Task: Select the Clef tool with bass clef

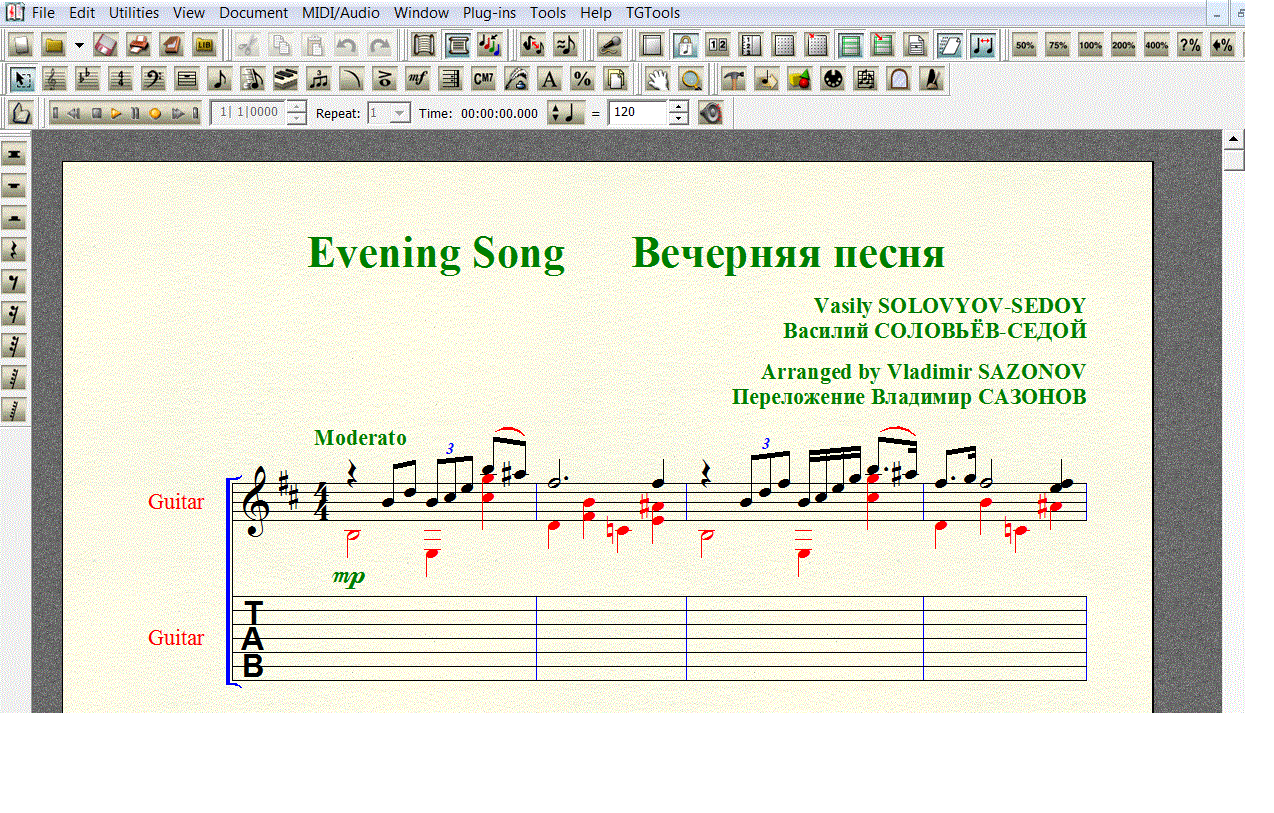Action: [x=154, y=79]
